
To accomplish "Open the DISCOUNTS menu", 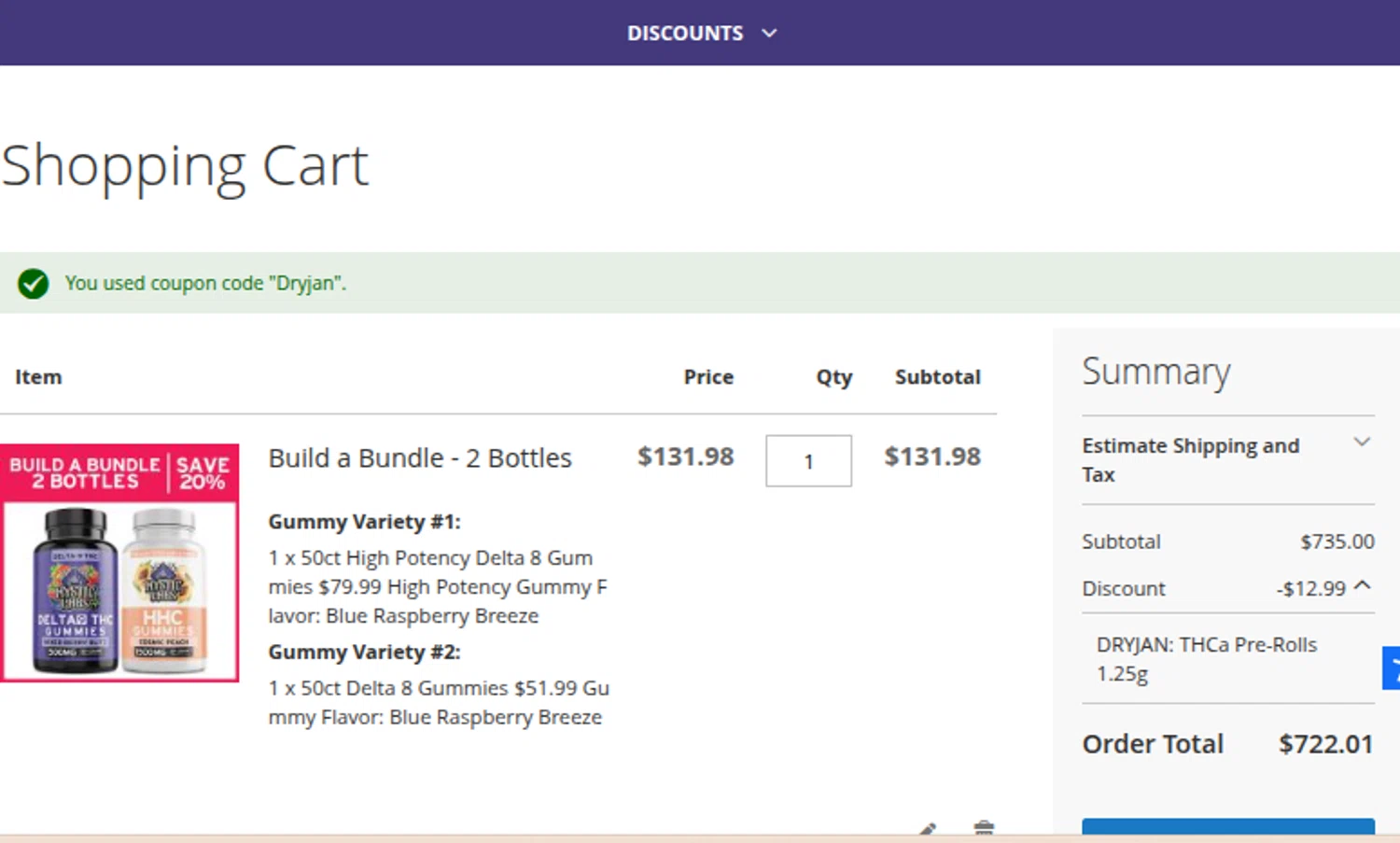I will 685,34.
